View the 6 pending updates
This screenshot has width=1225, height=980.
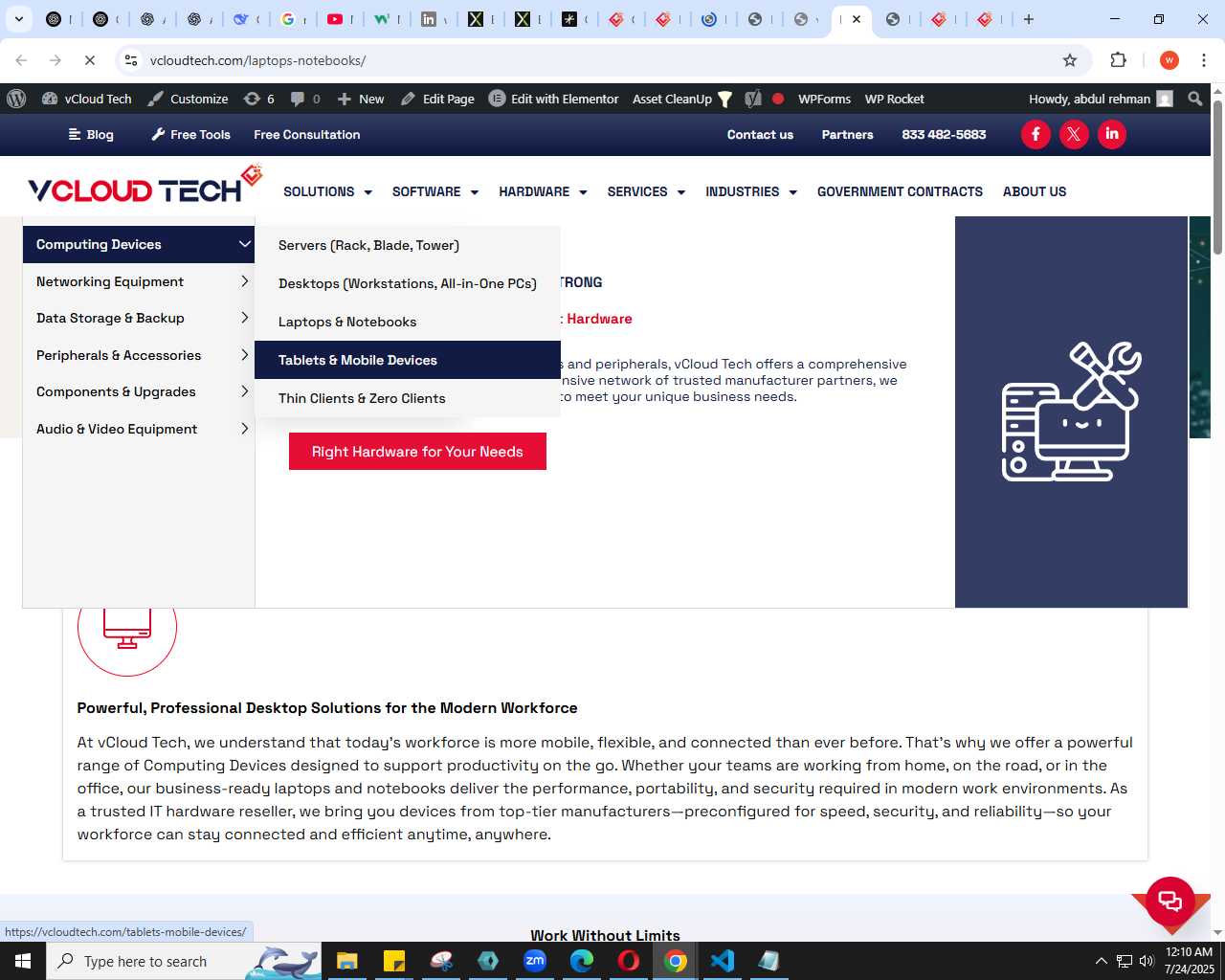[259, 99]
